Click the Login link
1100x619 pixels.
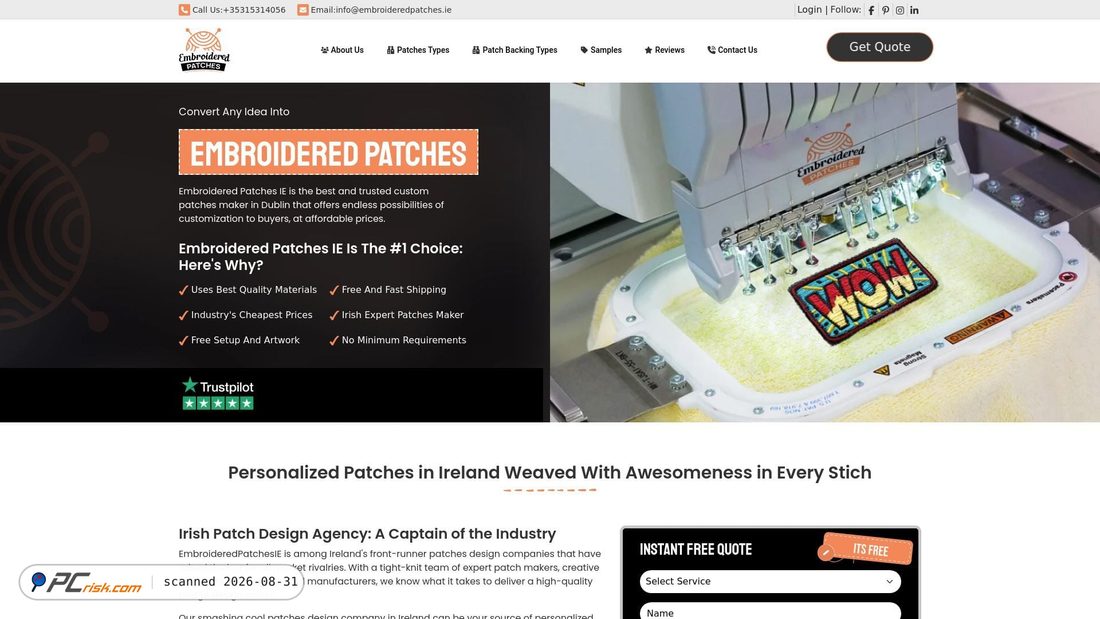809,10
